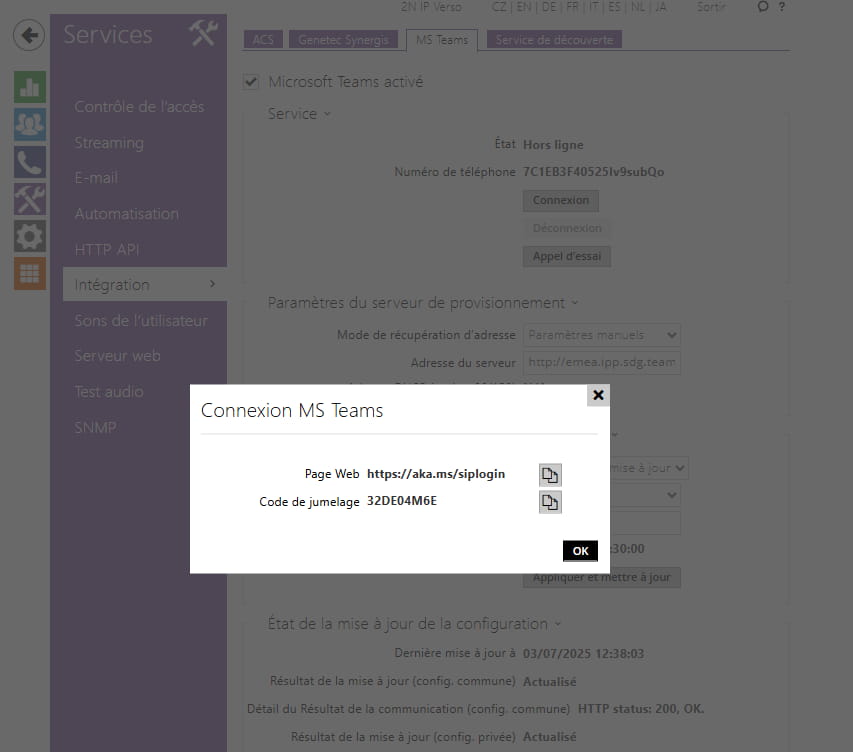This screenshot has width=853, height=752.
Task: Click the Sortir logout link
Action: point(712,7)
